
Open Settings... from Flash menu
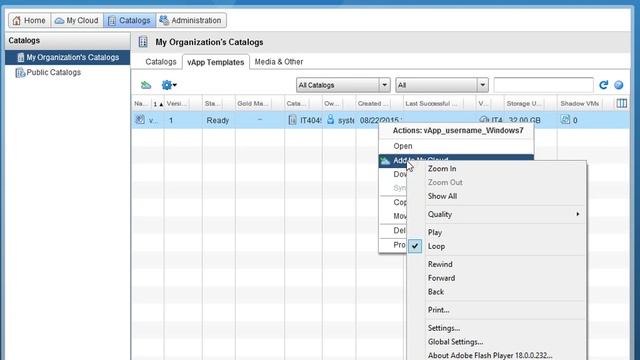coord(444,328)
